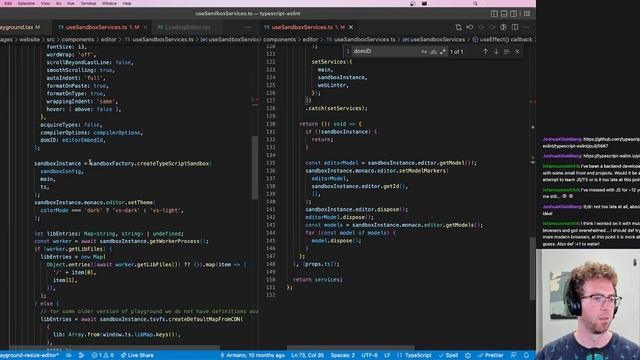Click the notifications bell icon

[527, 355]
